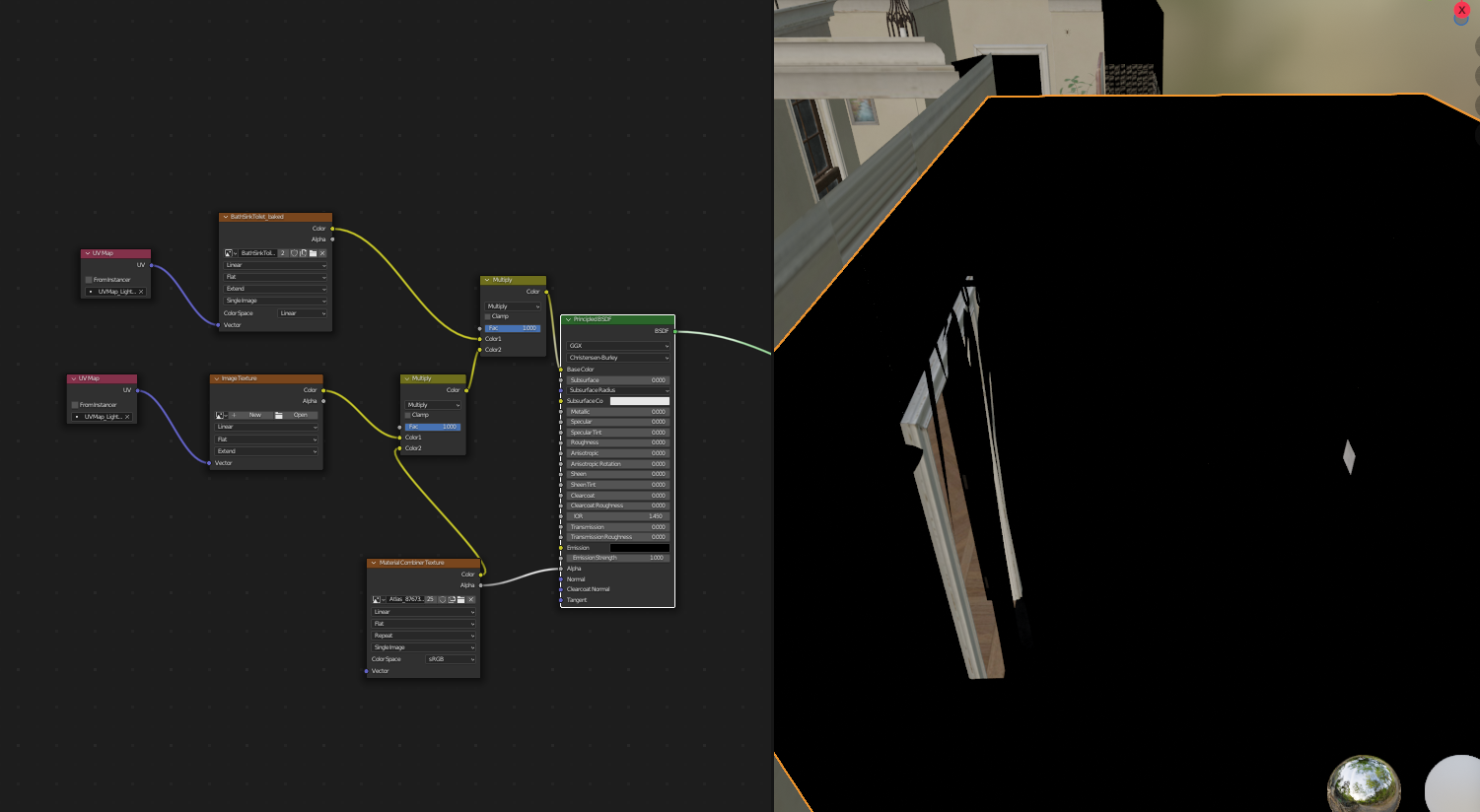Open blend type dropdown on upper Multiply node
The image size is (1480, 812).
click(x=514, y=306)
